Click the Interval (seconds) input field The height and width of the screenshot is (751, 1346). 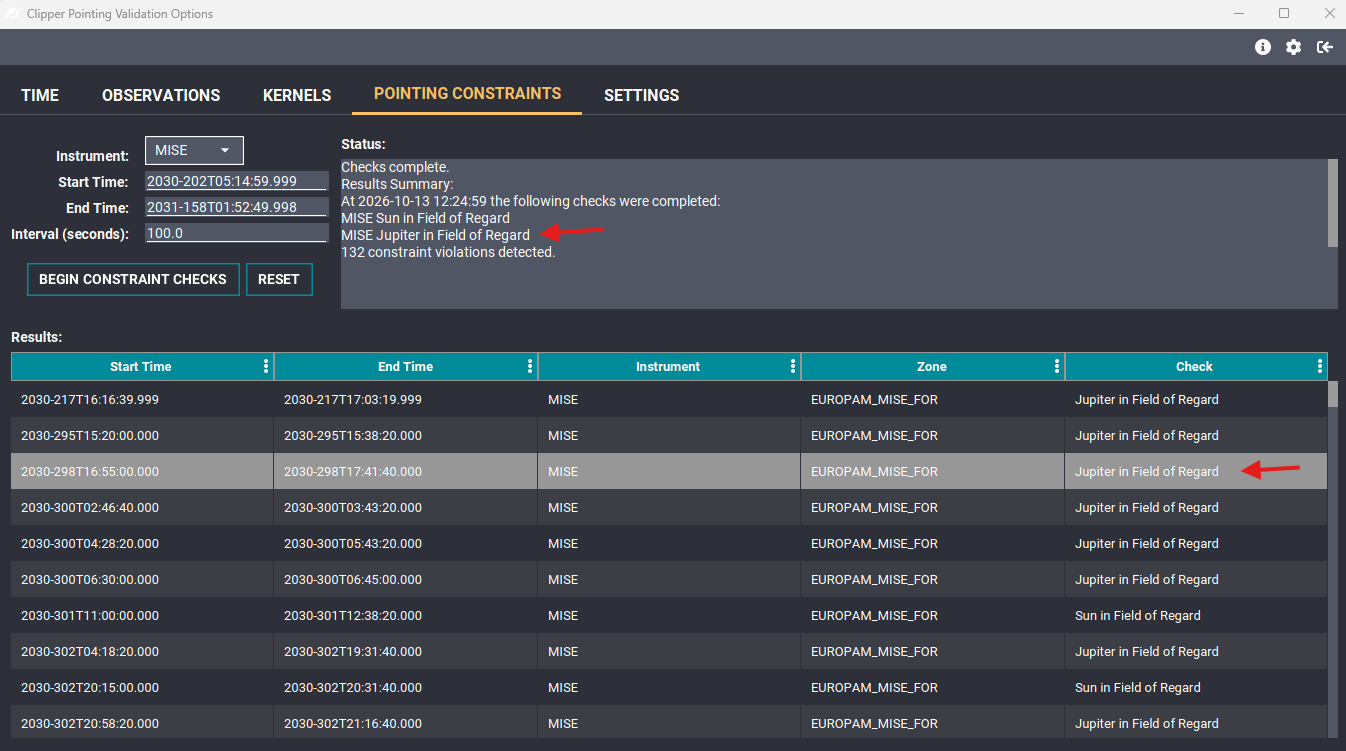point(237,233)
